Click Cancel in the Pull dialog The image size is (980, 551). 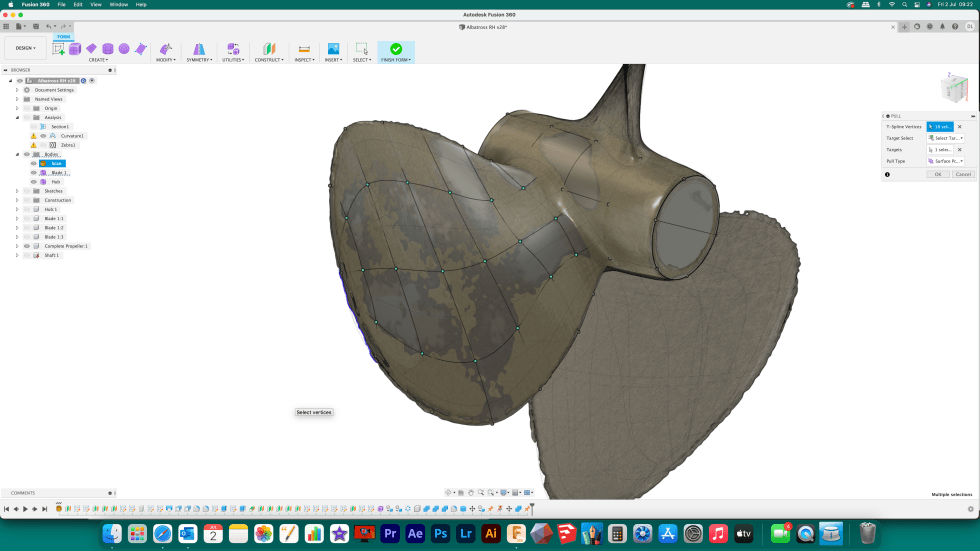[x=963, y=174]
